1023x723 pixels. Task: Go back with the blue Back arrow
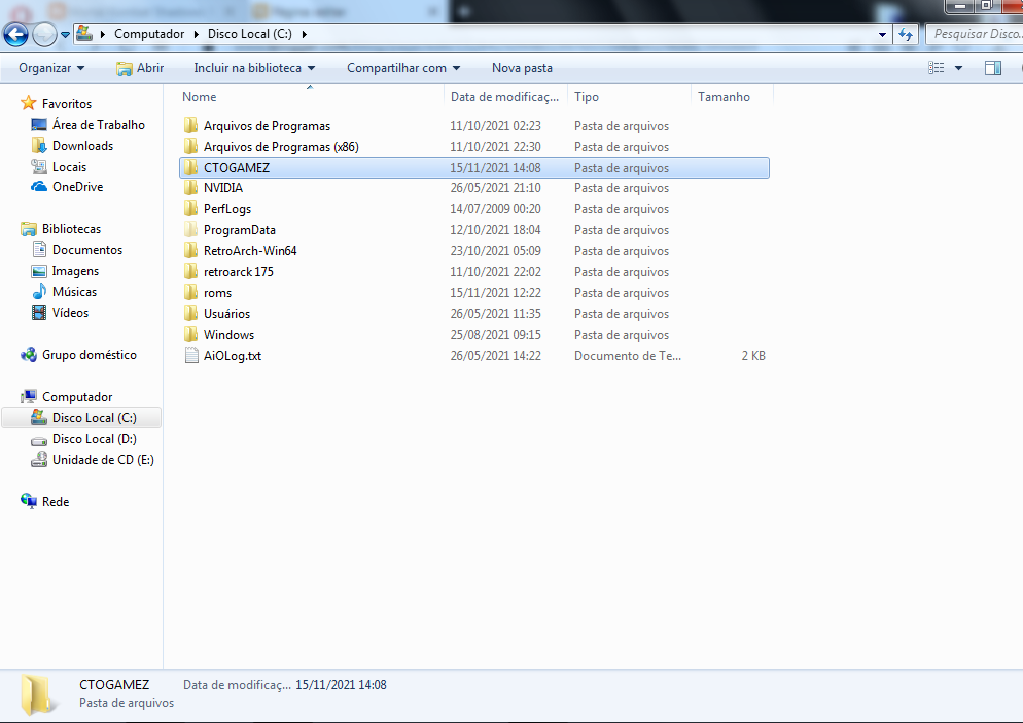(16, 34)
